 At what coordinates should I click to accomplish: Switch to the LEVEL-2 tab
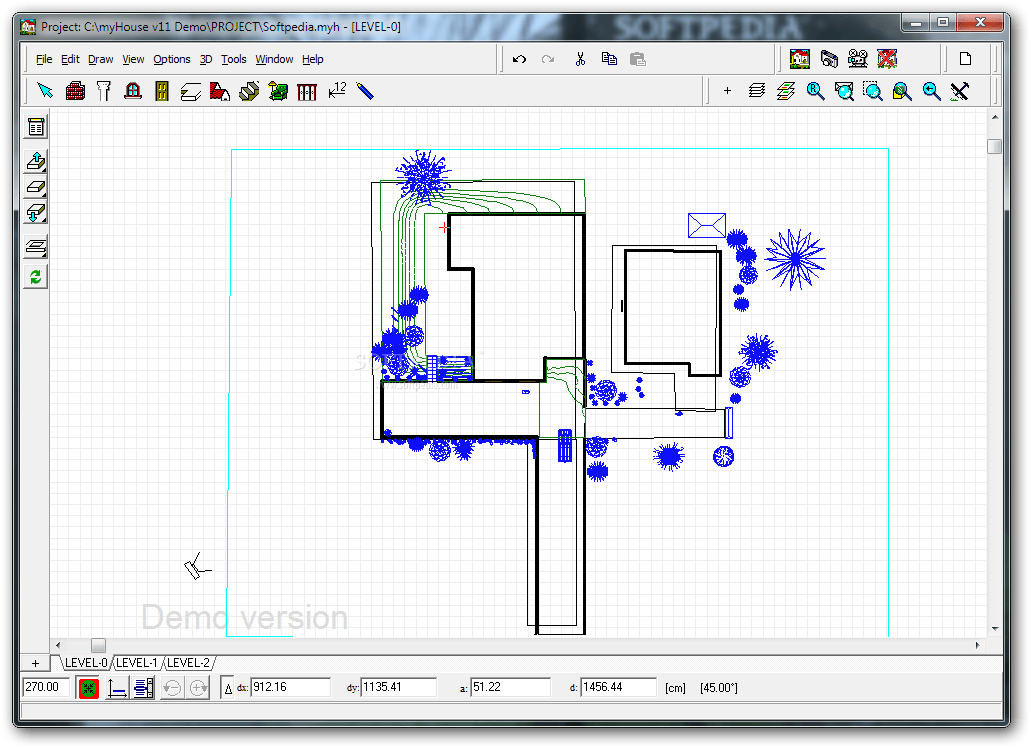[188, 663]
